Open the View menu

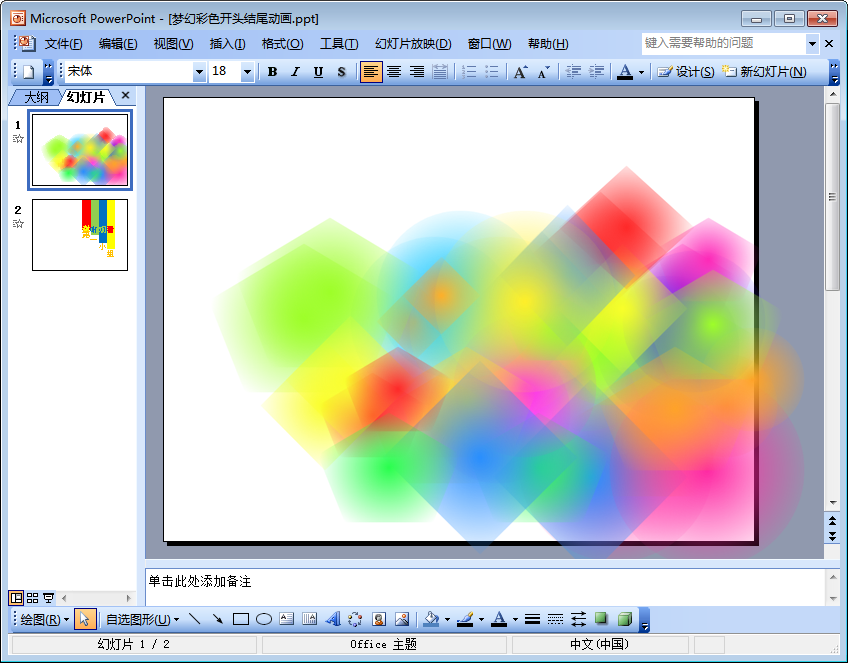pos(173,44)
